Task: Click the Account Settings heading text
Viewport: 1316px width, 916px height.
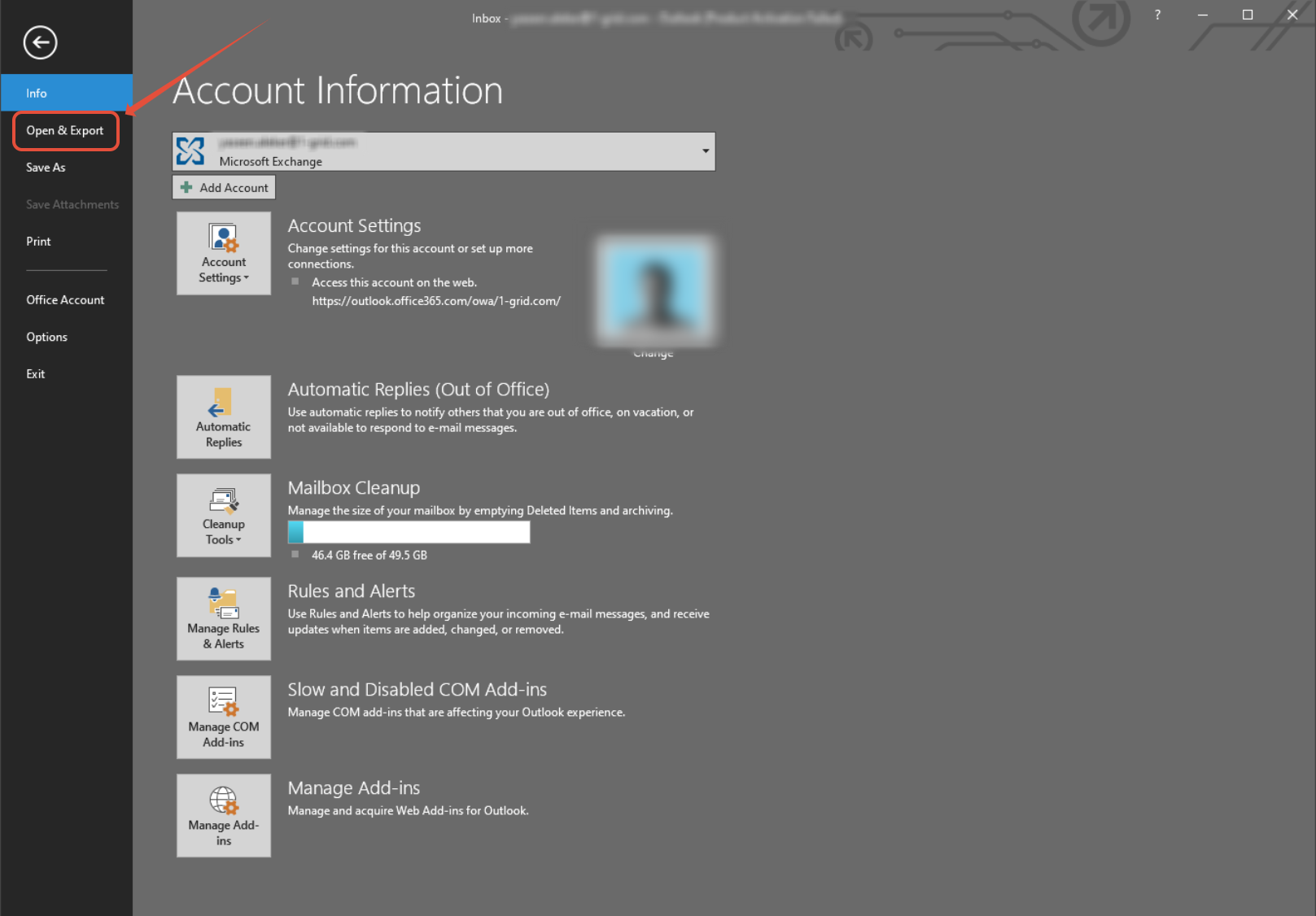Action: coord(355,226)
